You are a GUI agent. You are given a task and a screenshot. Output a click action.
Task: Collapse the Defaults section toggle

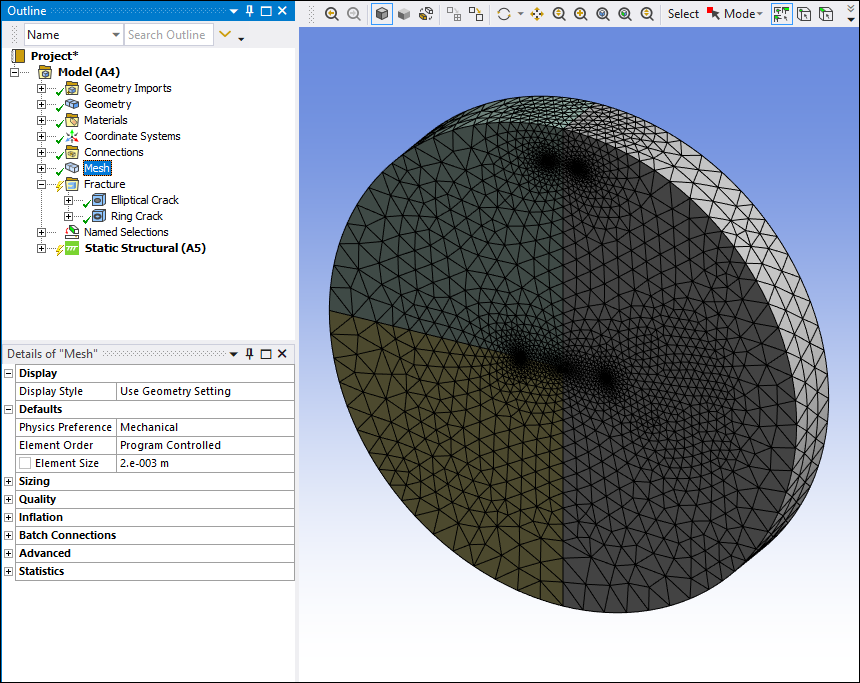pyautogui.click(x=9, y=409)
